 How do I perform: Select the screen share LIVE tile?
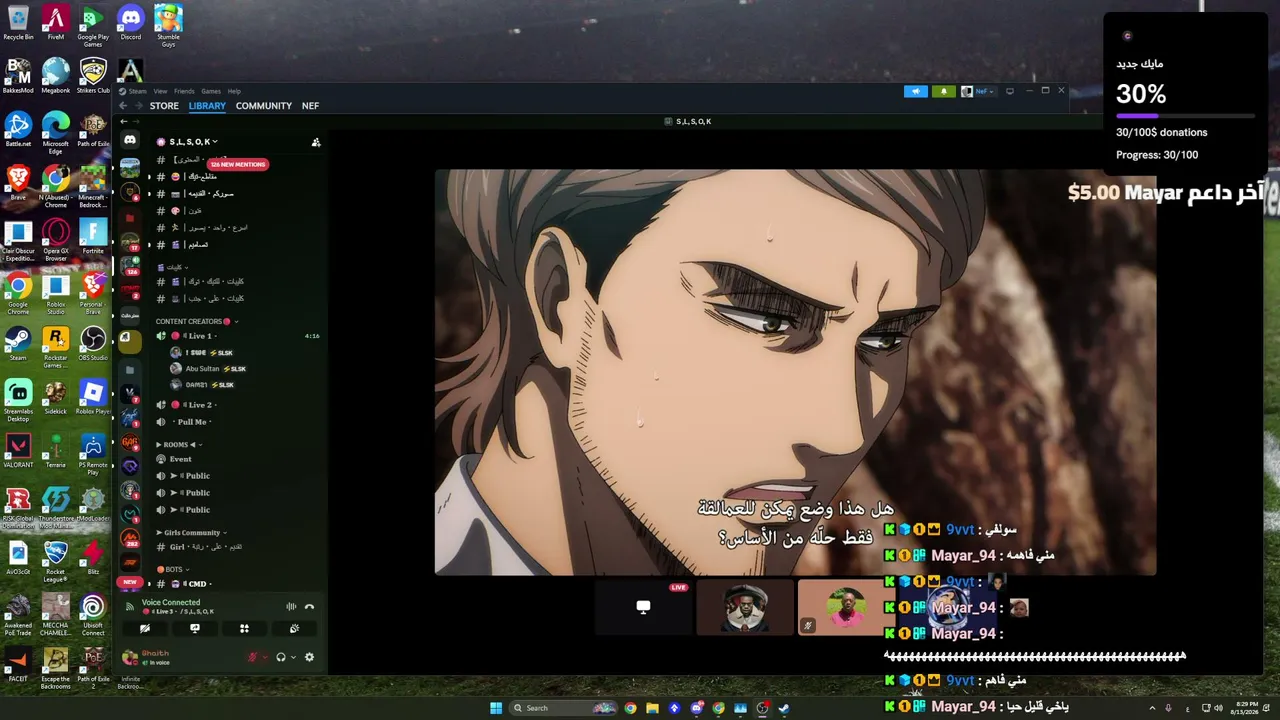point(643,607)
